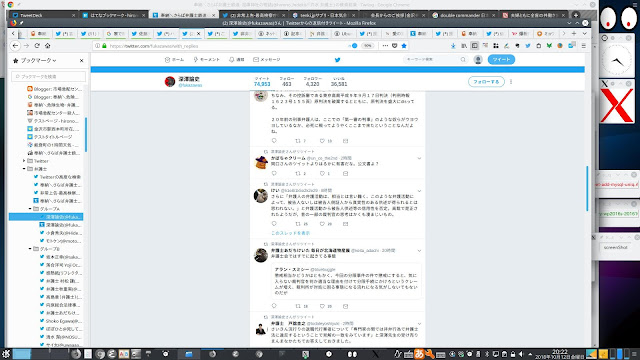Click the volume speaker icon in the system tray
640x360 pixels.
521,354
